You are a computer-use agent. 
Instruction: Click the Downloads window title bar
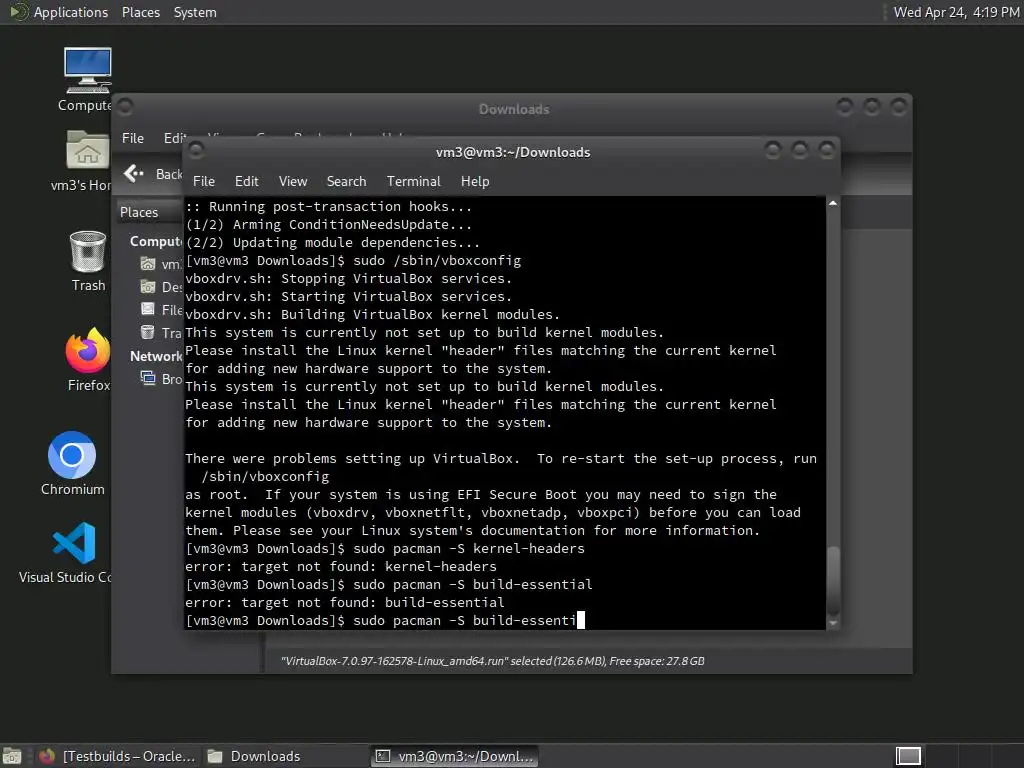pyautogui.click(x=513, y=109)
